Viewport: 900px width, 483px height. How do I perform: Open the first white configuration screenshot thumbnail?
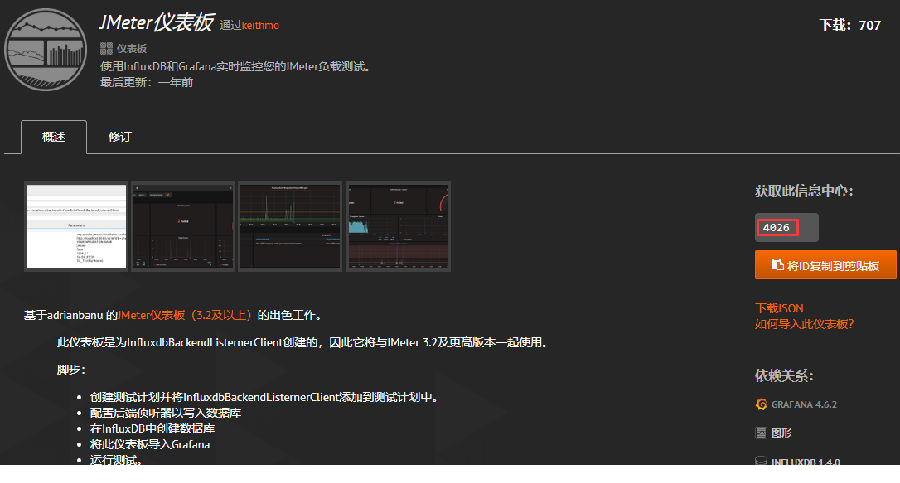(x=76, y=226)
